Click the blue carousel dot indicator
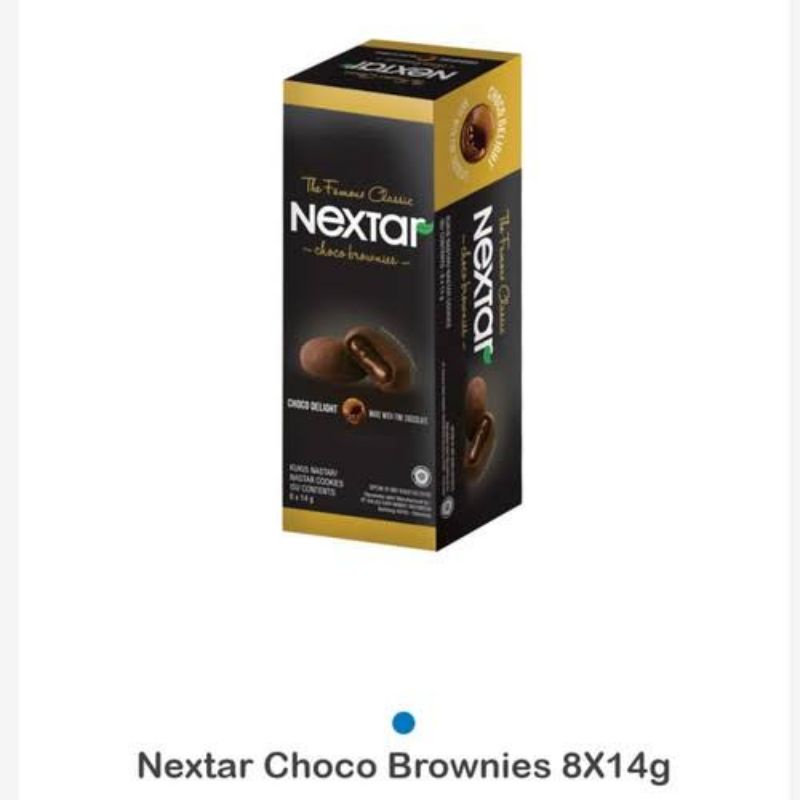800x800 pixels. coord(403,723)
